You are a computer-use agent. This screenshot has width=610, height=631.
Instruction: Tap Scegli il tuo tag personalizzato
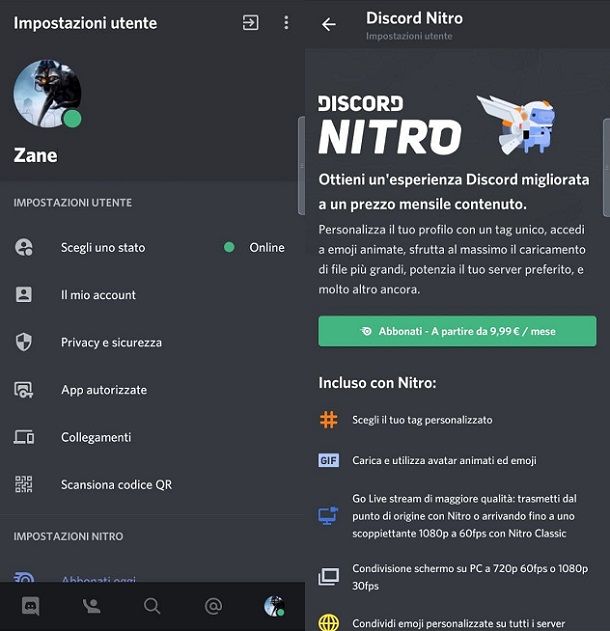pos(422,420)
